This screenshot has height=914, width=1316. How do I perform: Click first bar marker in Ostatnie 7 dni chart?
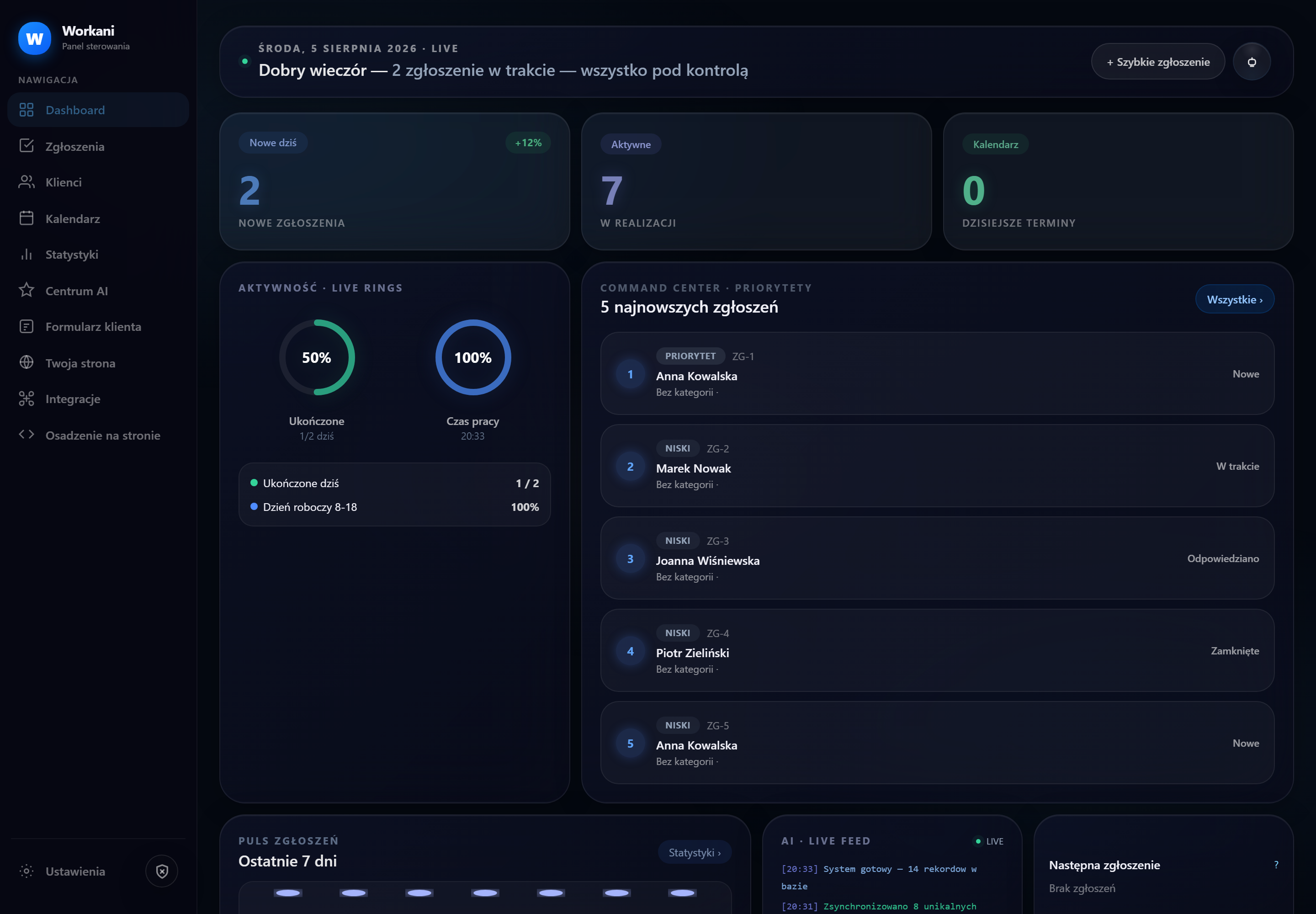287,893
